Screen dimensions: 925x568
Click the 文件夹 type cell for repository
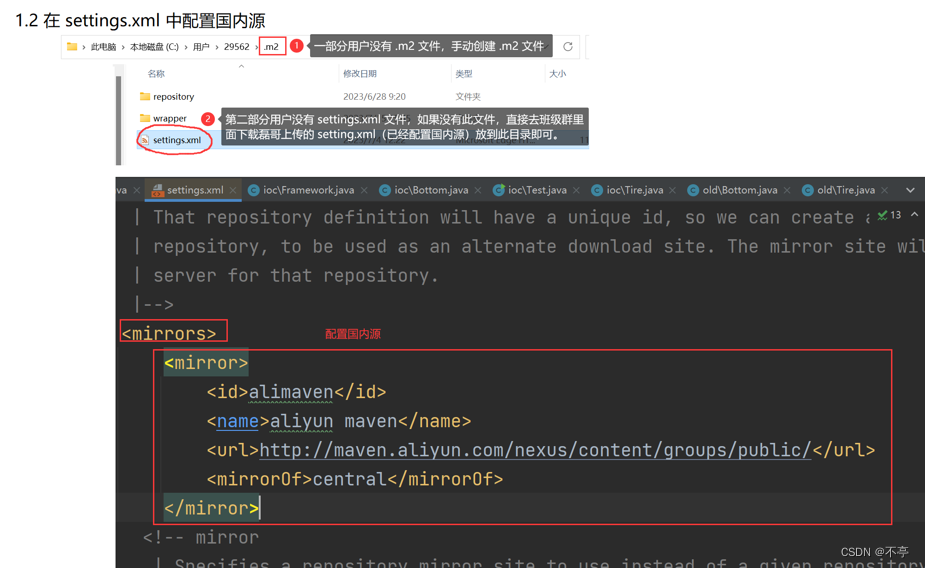pos(468,97)
